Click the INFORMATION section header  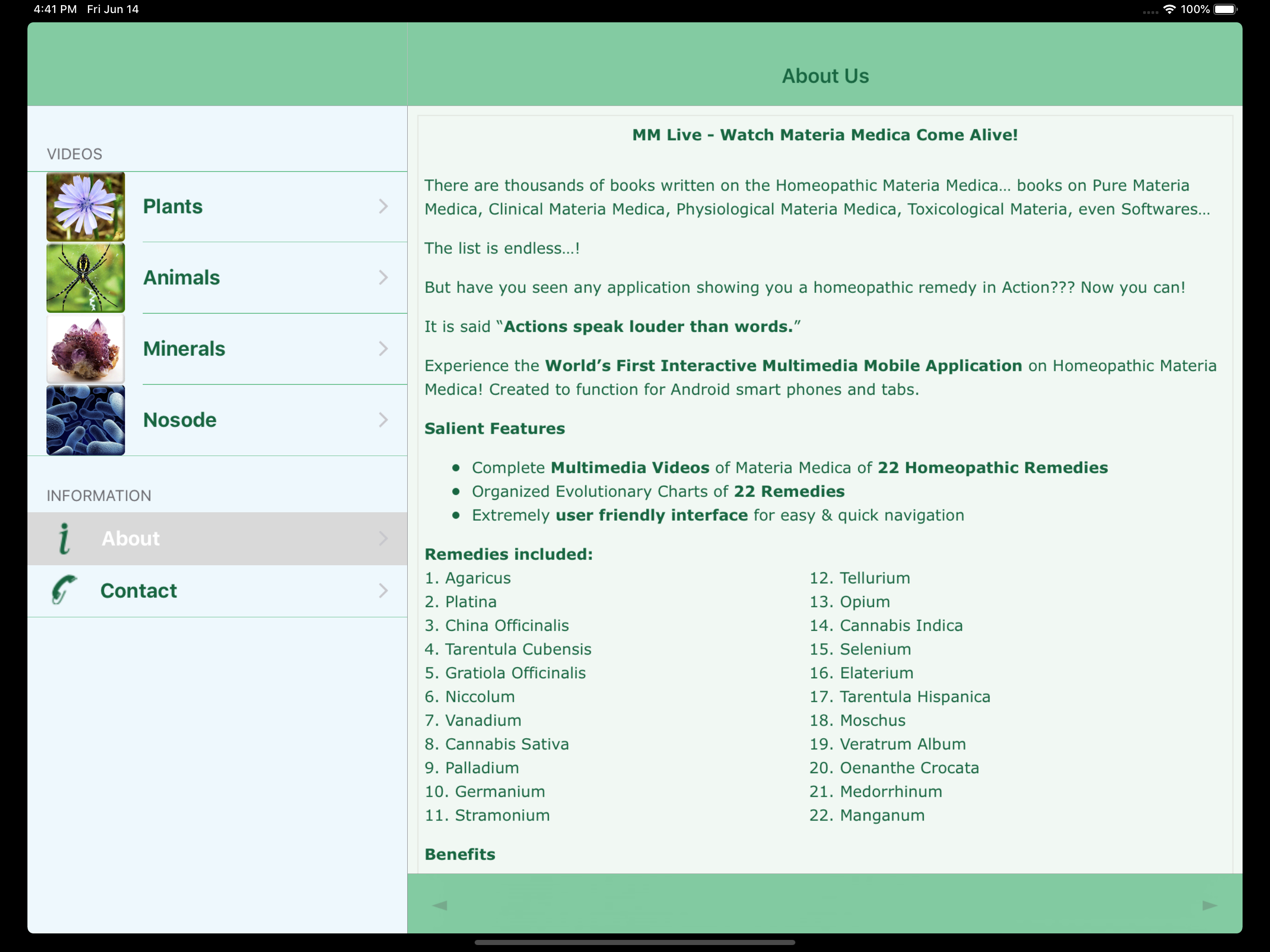(x=99, y=496)
